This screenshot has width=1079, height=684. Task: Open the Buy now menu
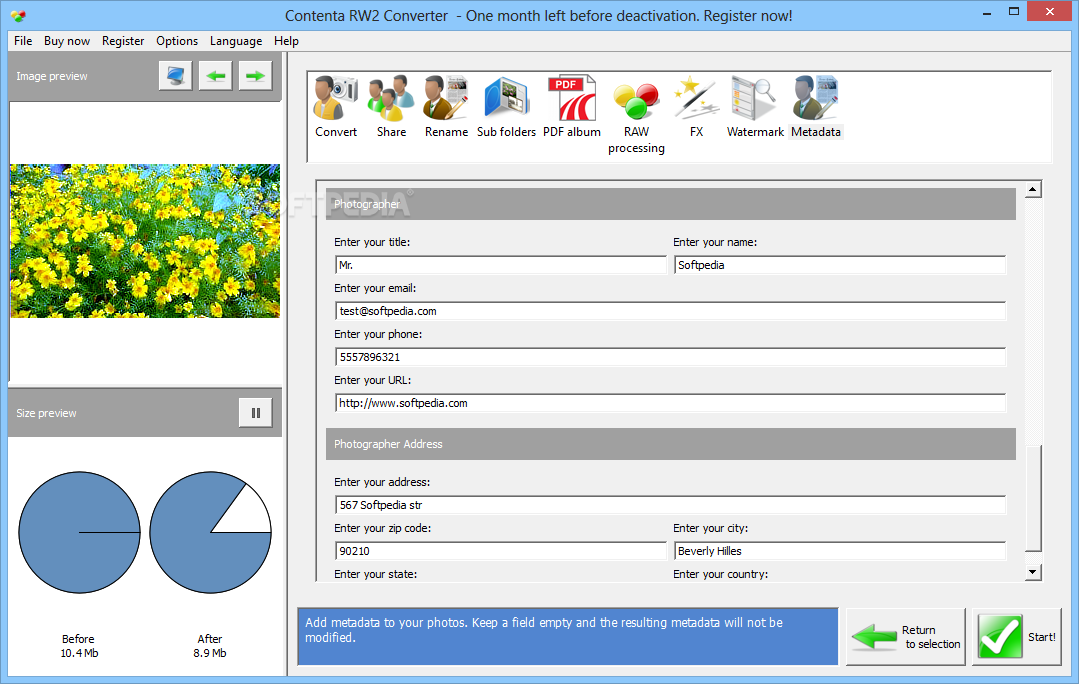click(x=67, y=41)
